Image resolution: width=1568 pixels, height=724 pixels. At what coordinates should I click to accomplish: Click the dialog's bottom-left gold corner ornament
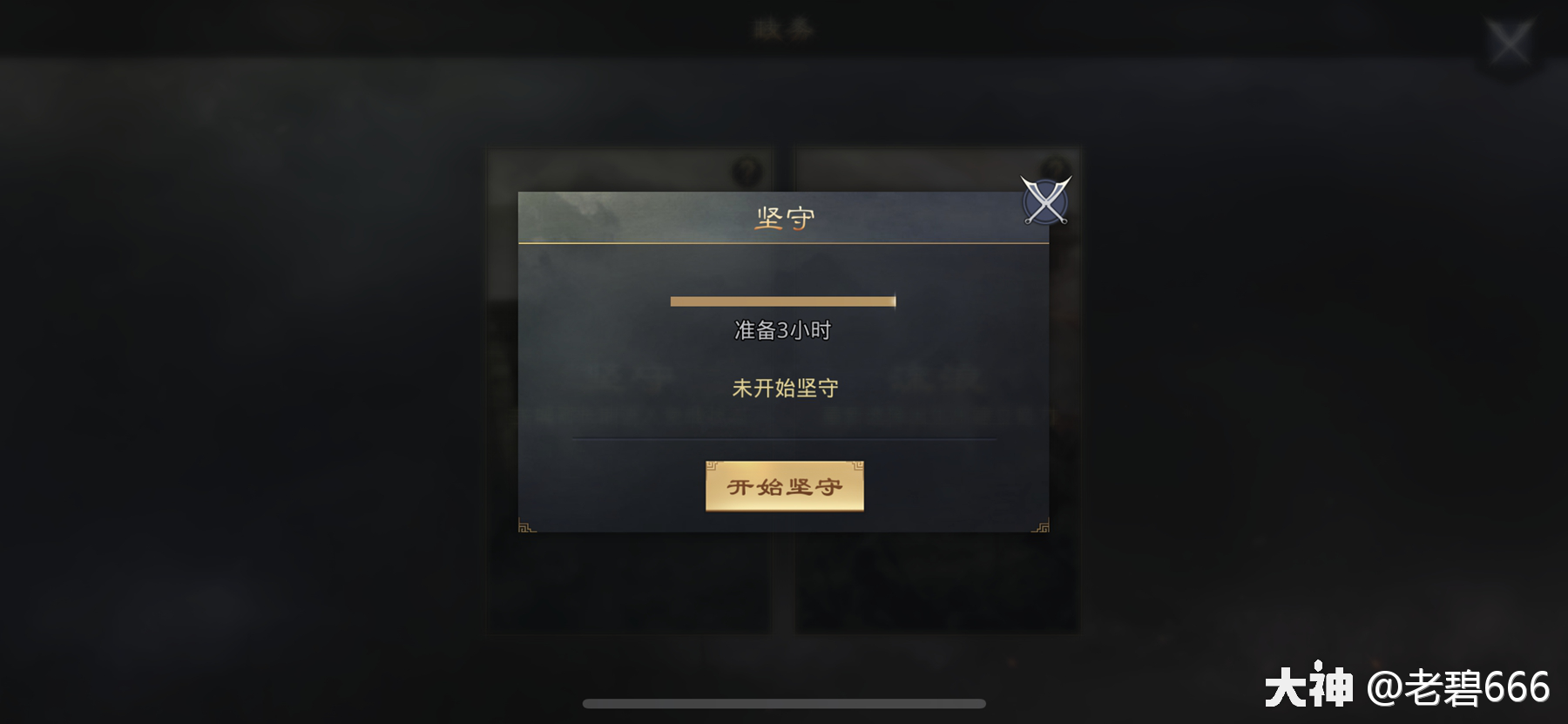point(527,525)
